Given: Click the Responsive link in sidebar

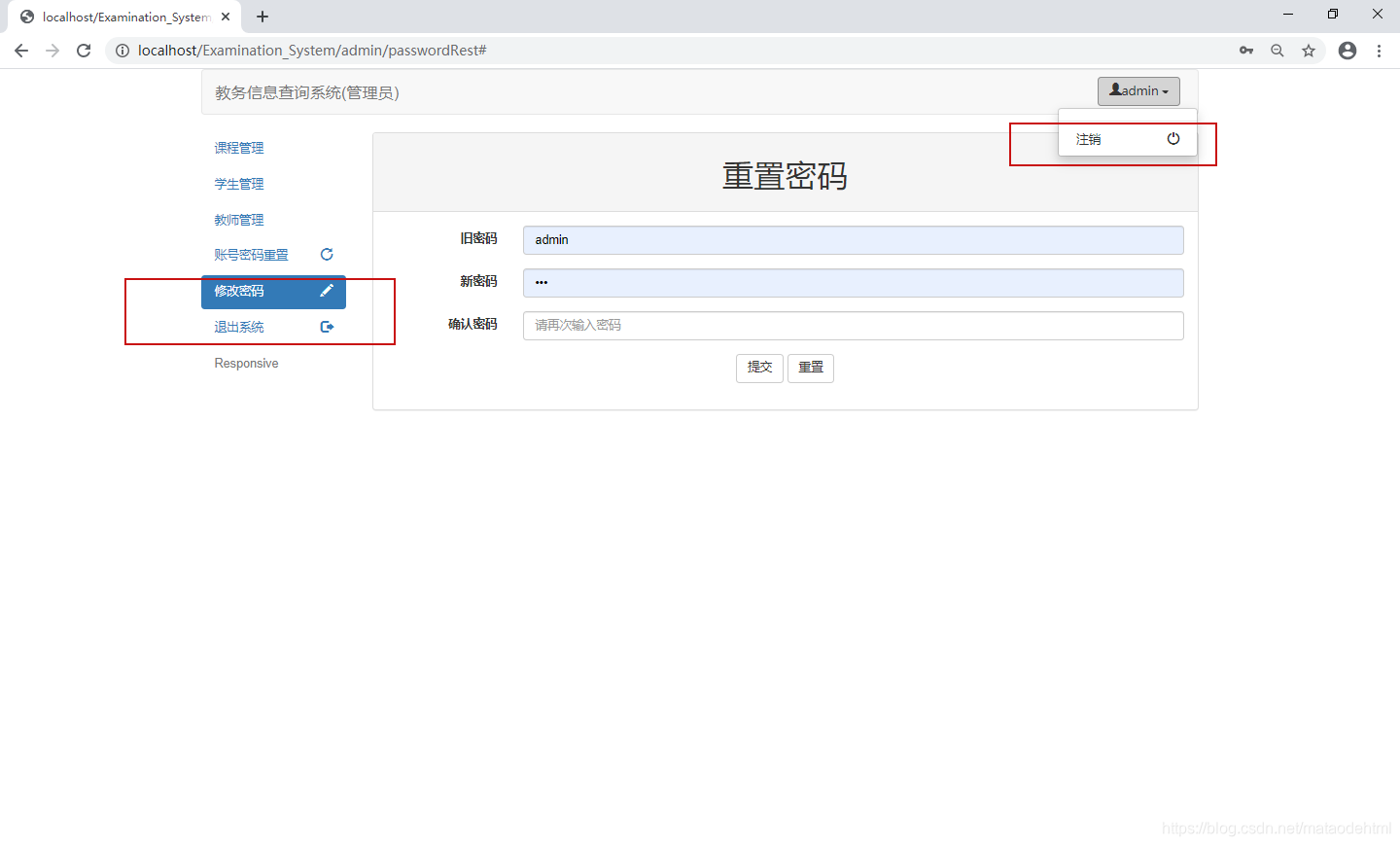Looking at the screenshot, I should pos(246,363).
